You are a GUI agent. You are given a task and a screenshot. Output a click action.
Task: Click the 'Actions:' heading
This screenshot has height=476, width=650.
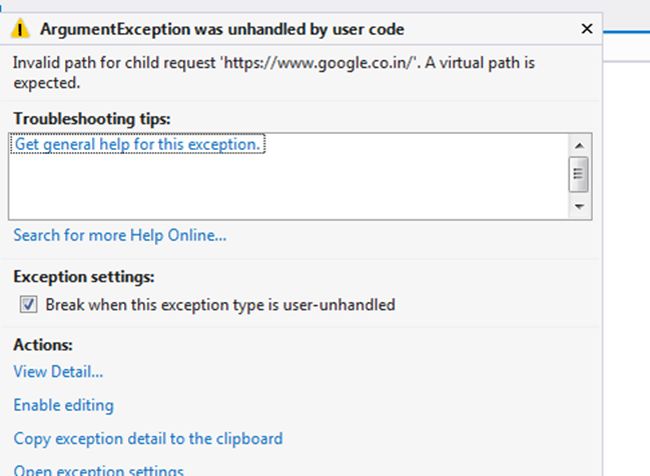[x=43, y=344]
